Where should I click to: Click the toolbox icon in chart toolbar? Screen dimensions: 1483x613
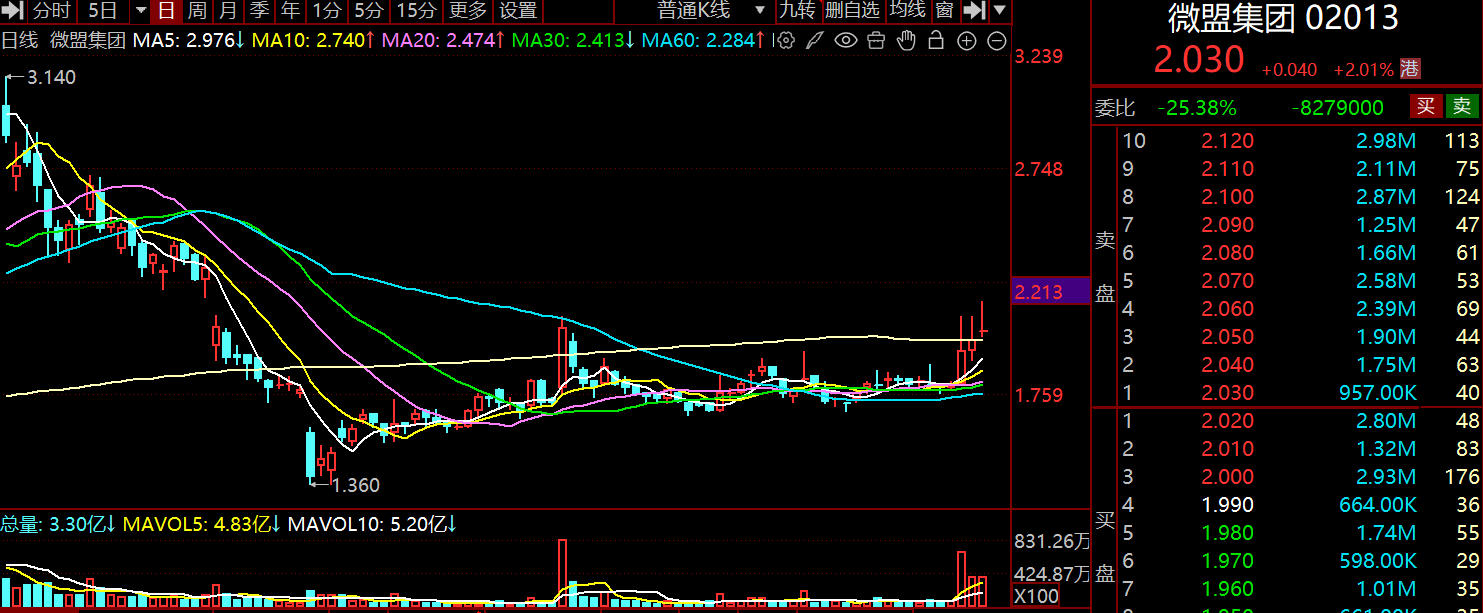point(876,41)
